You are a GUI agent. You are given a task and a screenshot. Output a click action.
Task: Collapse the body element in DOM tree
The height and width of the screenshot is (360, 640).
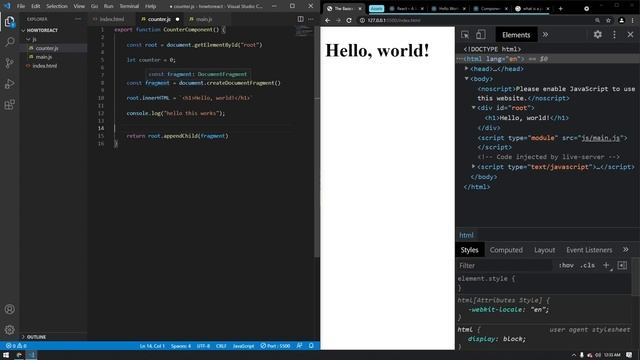(467, 78)
